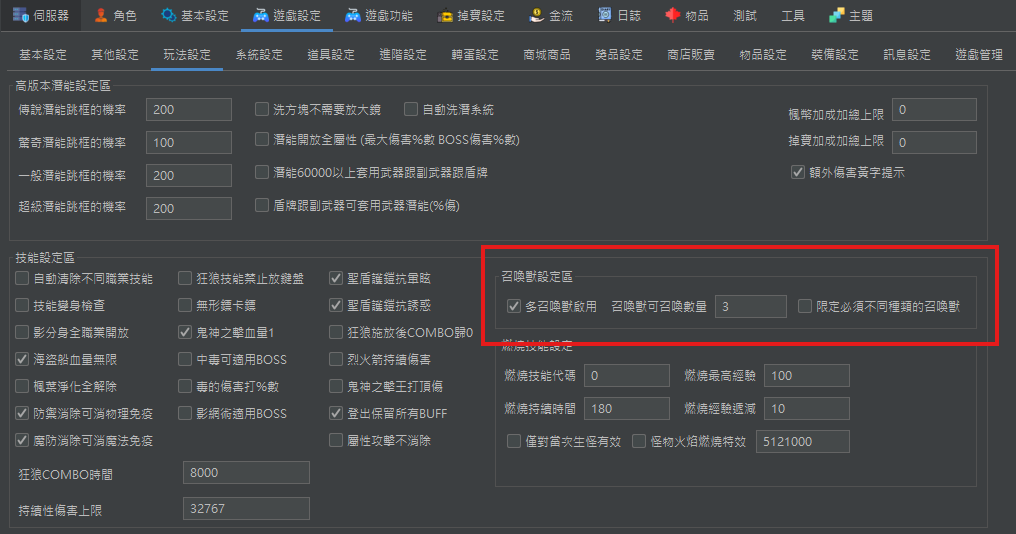Open the 測試 menu tab
The image size is (1016, 534).
pos(745,16)
